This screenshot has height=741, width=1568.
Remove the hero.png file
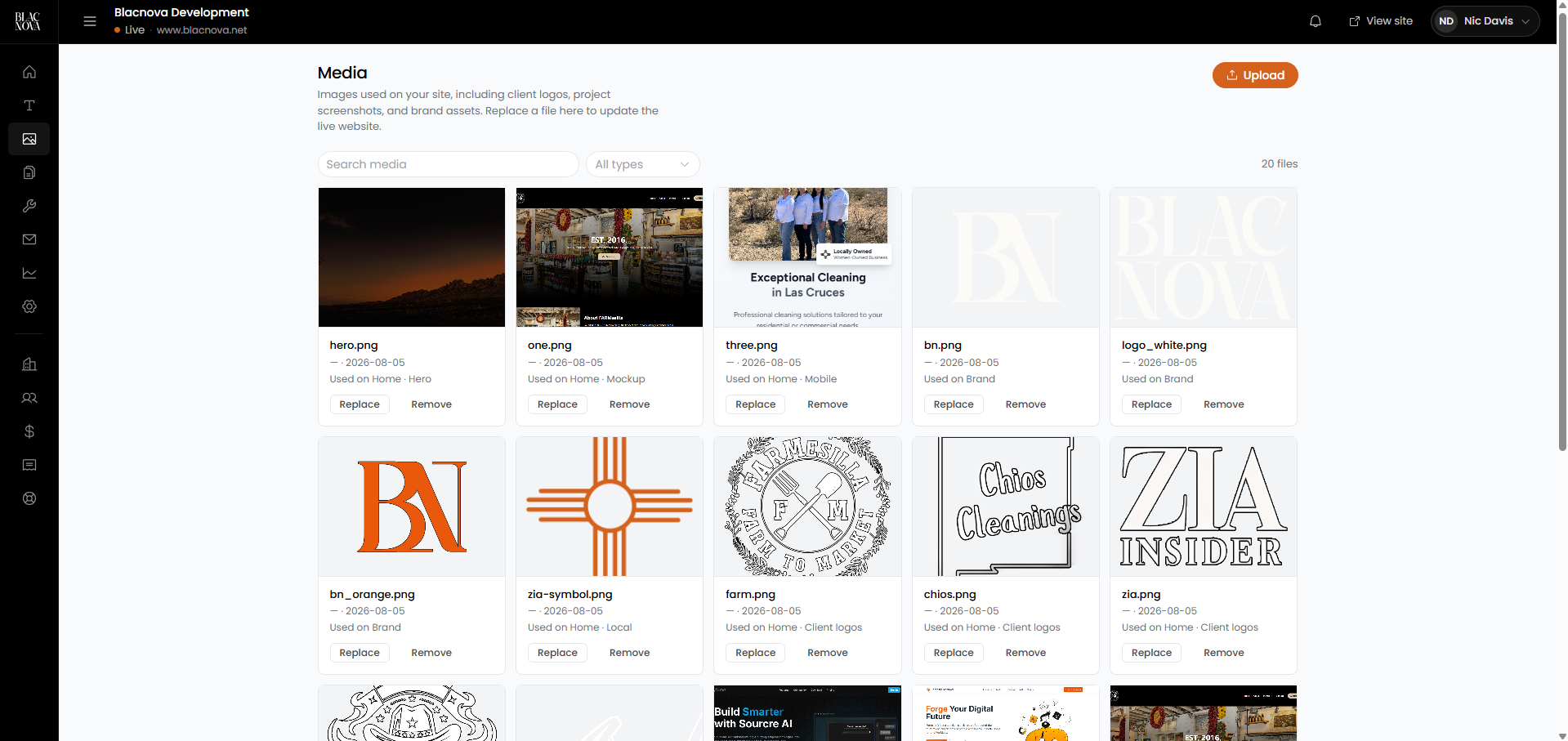[431, 404]
